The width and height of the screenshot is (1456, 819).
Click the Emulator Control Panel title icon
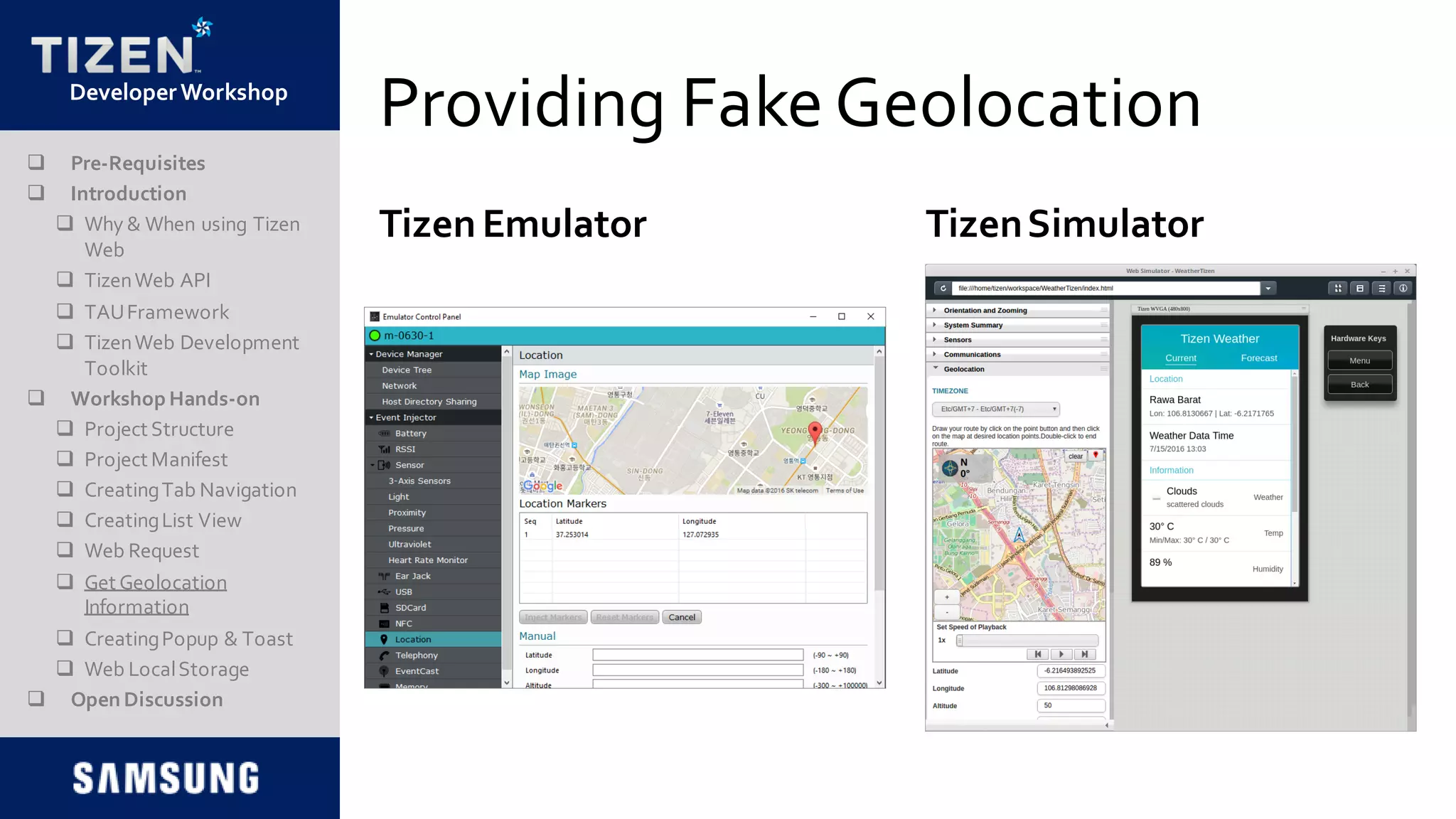coord(375,317)
